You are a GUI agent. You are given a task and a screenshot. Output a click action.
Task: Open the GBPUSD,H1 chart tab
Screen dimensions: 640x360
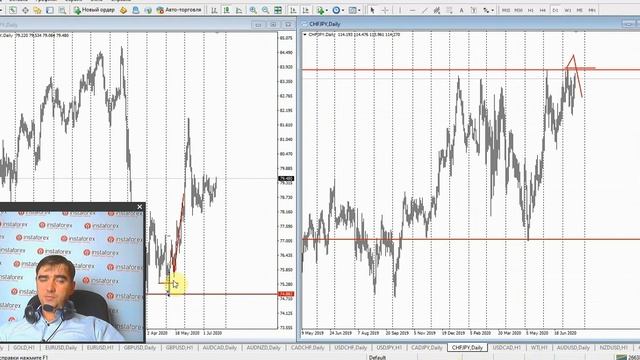coord(179,348)
